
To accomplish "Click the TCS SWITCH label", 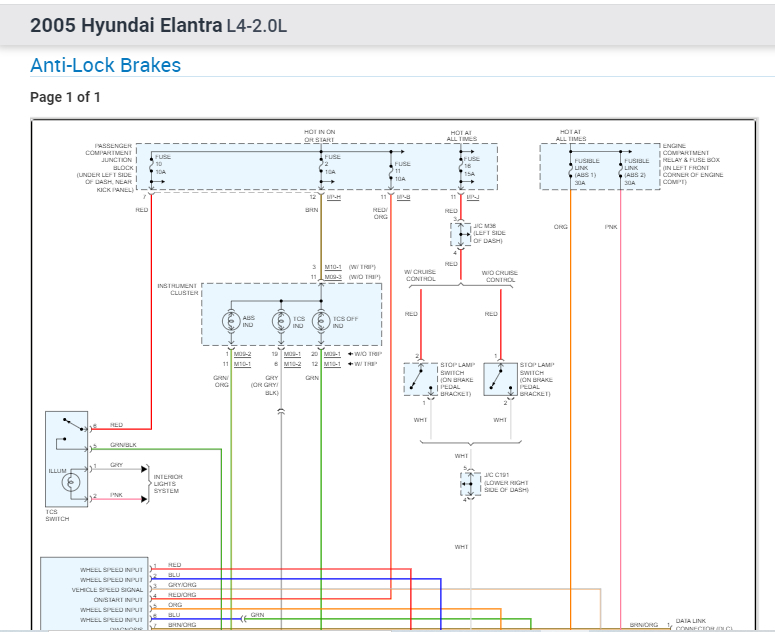I will click(57, 515).
